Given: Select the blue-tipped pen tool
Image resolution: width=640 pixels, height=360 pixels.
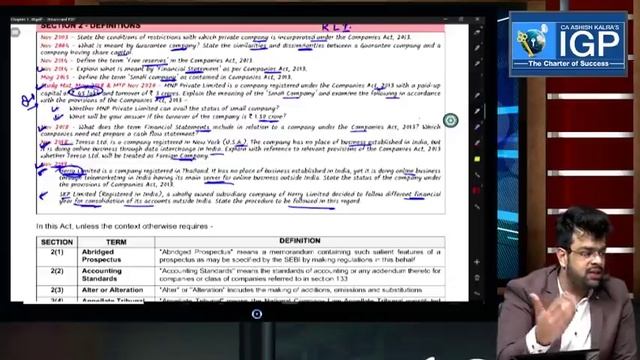Looking at the screenshot, I should click(x=477, y=127).
